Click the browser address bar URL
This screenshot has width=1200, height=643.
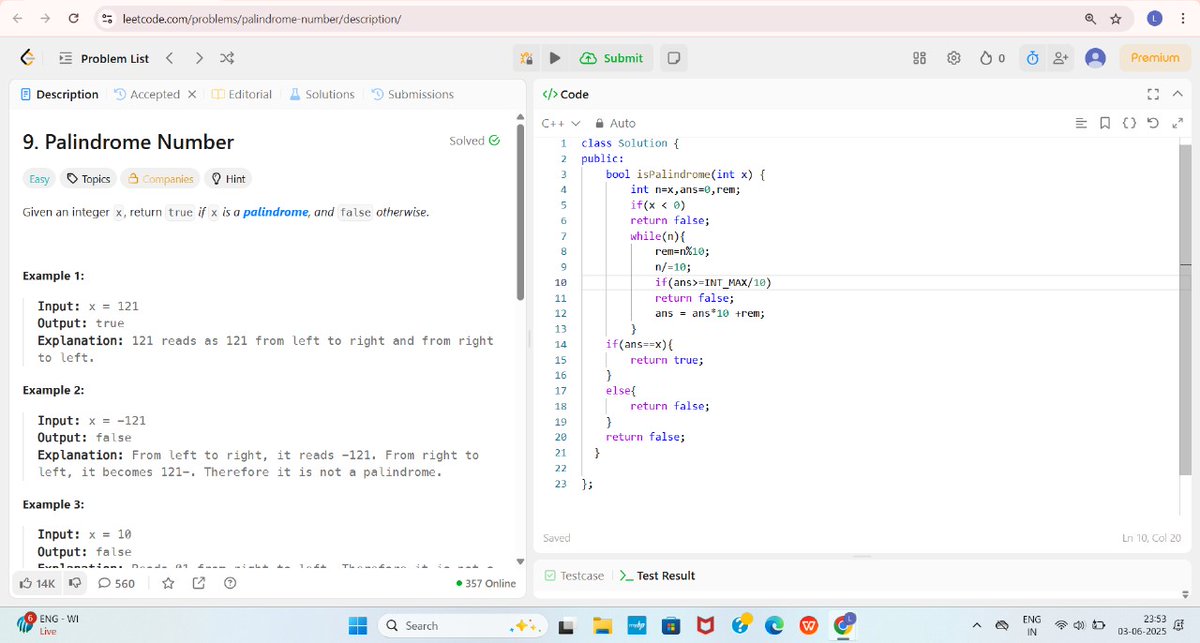click(262, 19)
